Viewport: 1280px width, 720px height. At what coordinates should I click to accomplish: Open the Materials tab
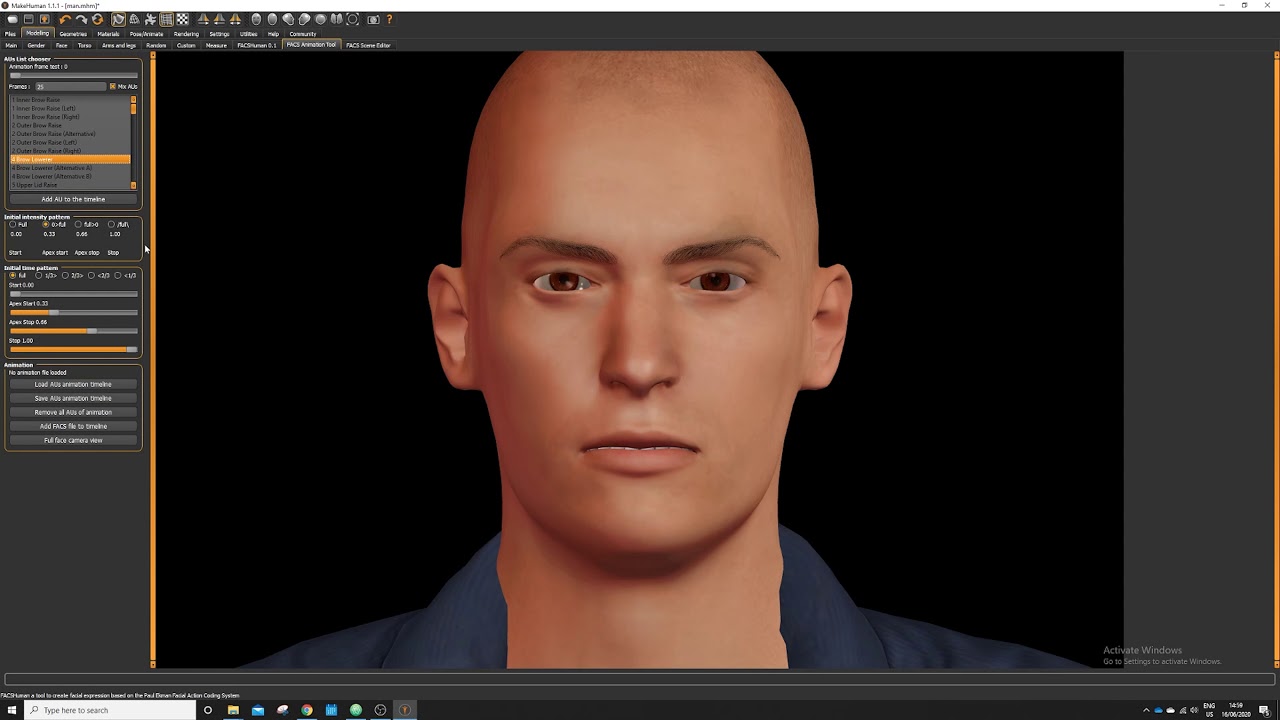108,34
